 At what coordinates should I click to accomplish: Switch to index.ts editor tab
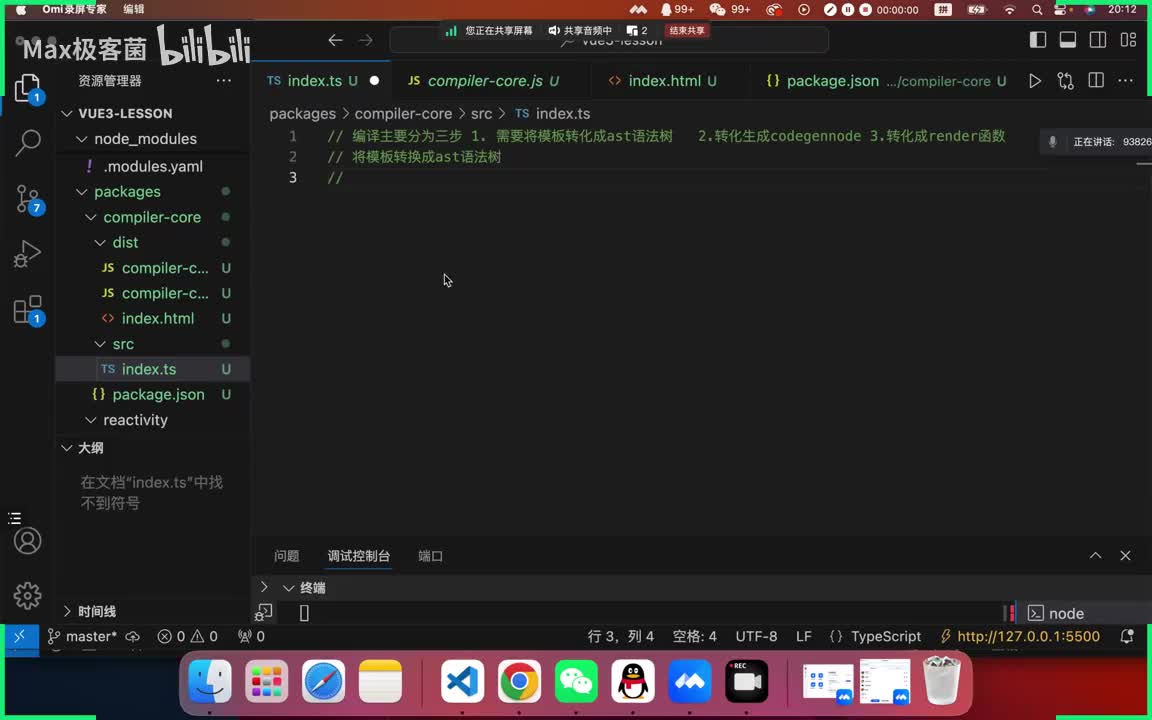tap(322, 81)
